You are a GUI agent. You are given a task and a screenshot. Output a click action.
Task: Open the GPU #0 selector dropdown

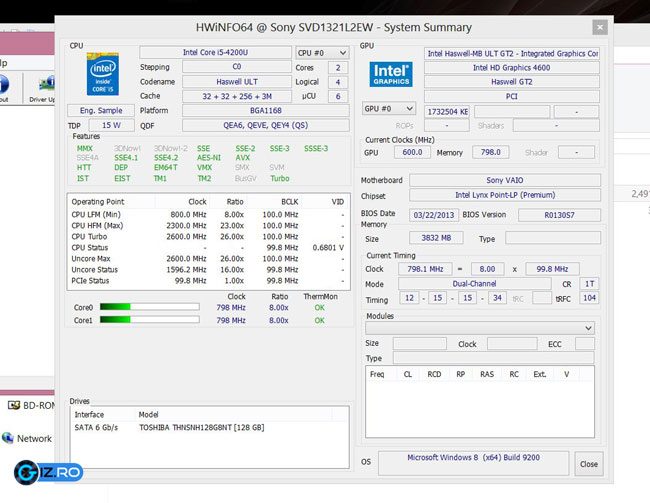click(389, 109)
